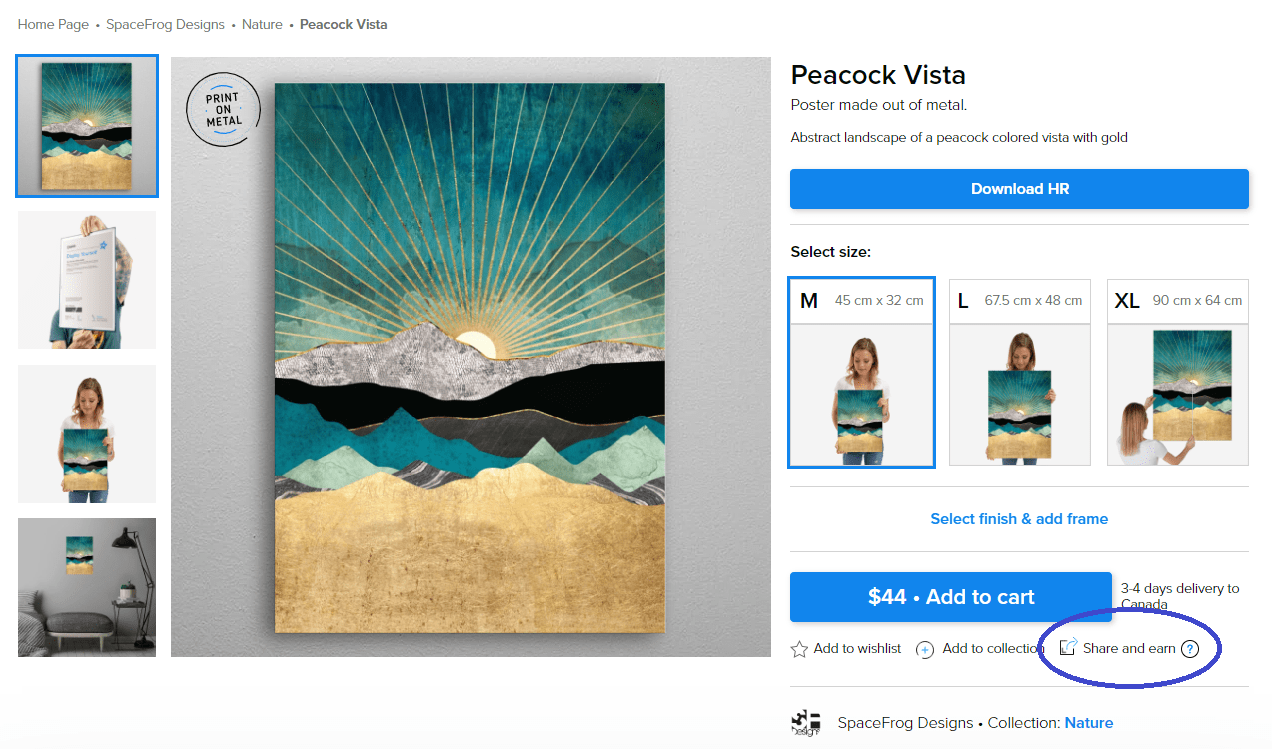Go to Home Page breadcrumb

(x=53, y=24)
